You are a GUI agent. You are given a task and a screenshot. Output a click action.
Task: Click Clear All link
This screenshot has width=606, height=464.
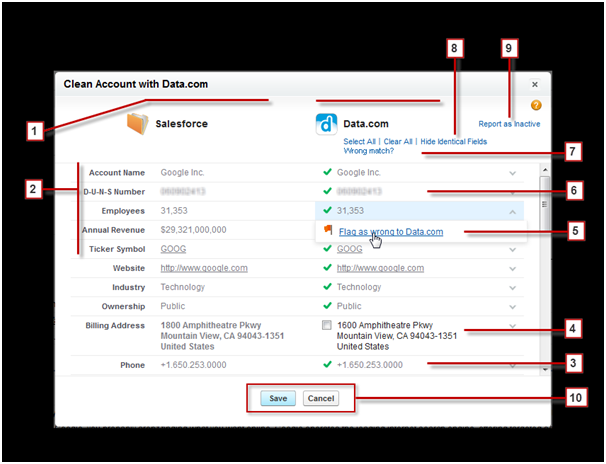click(x=398, y=141)
